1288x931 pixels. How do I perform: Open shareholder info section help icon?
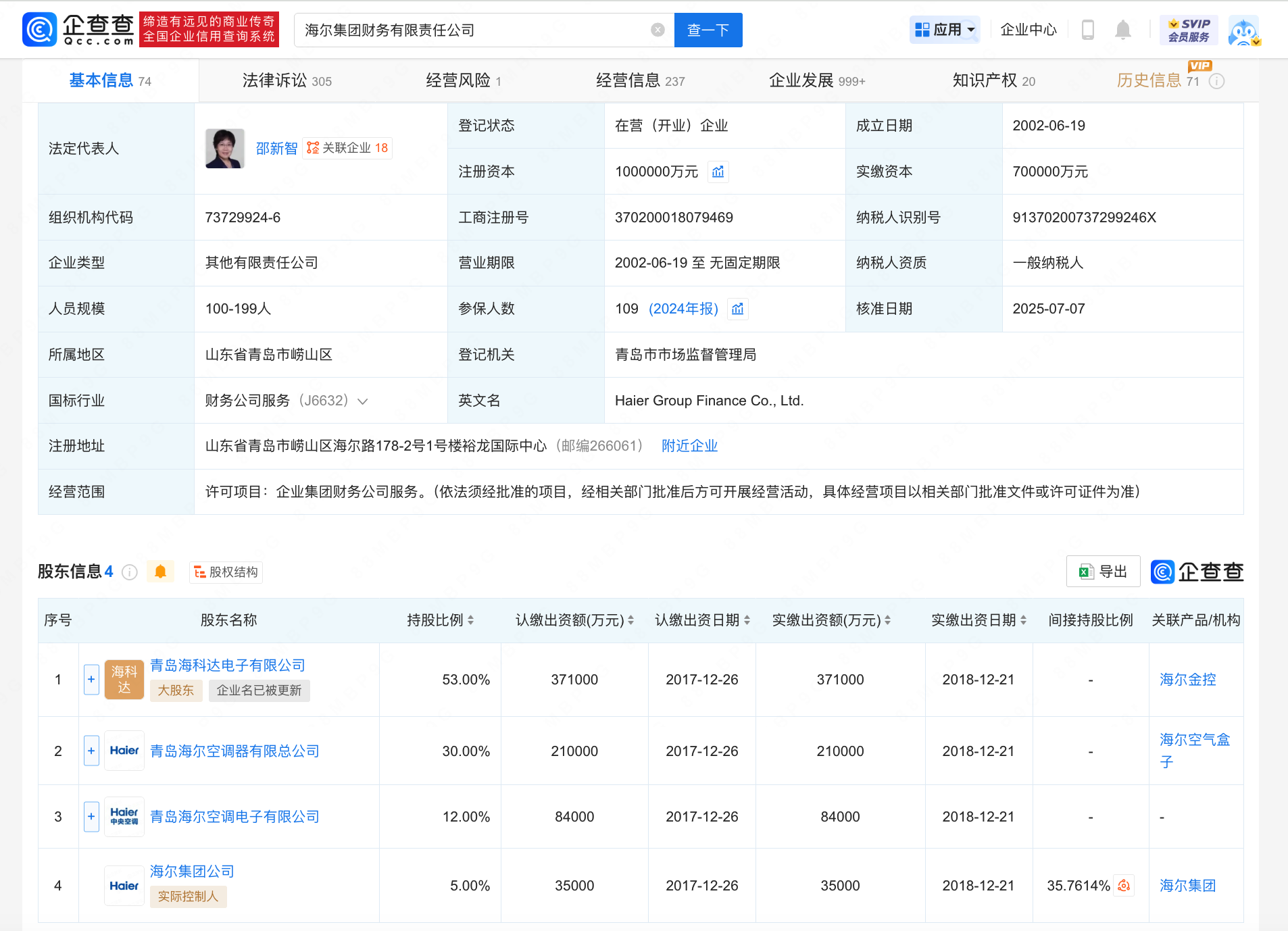(130, 572)
